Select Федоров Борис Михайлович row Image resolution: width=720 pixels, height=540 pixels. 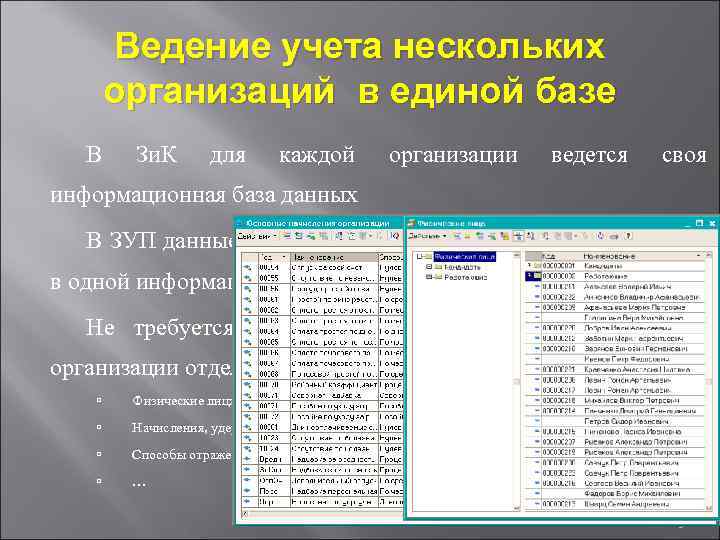pos(615,494)
